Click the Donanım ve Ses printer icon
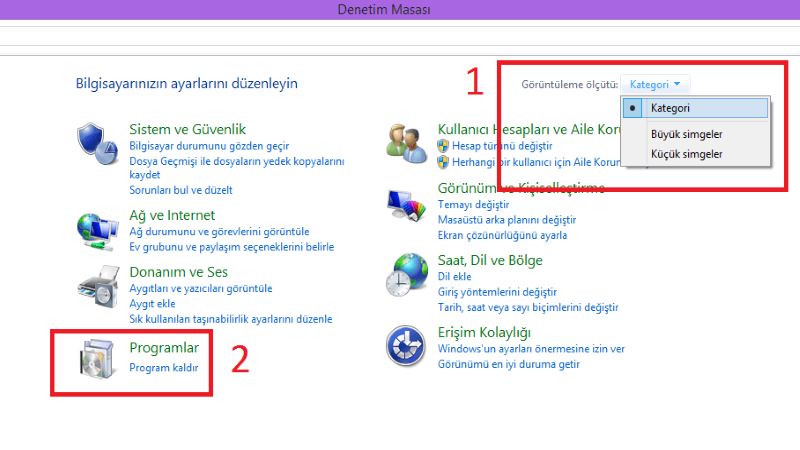This screenshot has height=450, width=800. click(98, 286)
